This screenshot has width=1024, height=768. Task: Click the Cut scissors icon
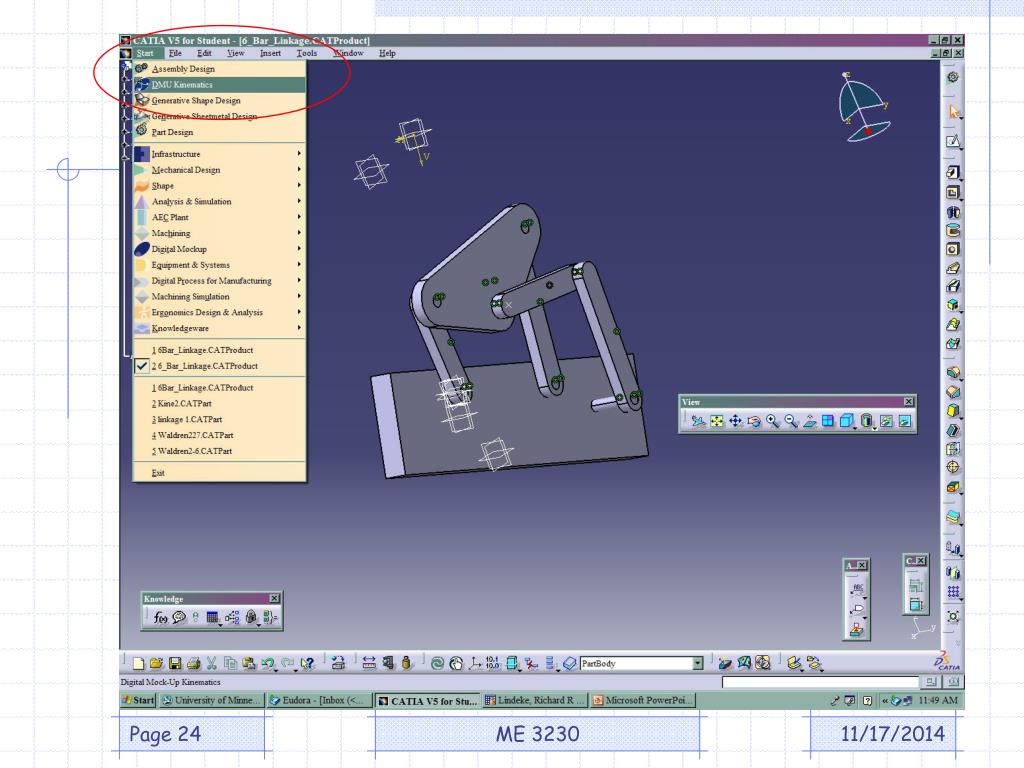(212, 664)
